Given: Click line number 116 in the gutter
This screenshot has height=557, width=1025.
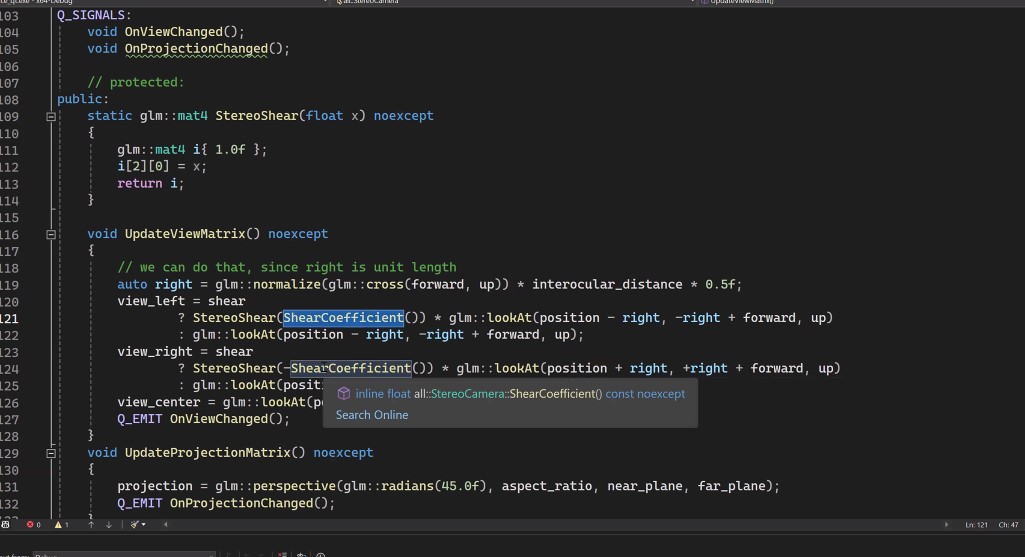Looking at the screenshot, I should point(10,234).
